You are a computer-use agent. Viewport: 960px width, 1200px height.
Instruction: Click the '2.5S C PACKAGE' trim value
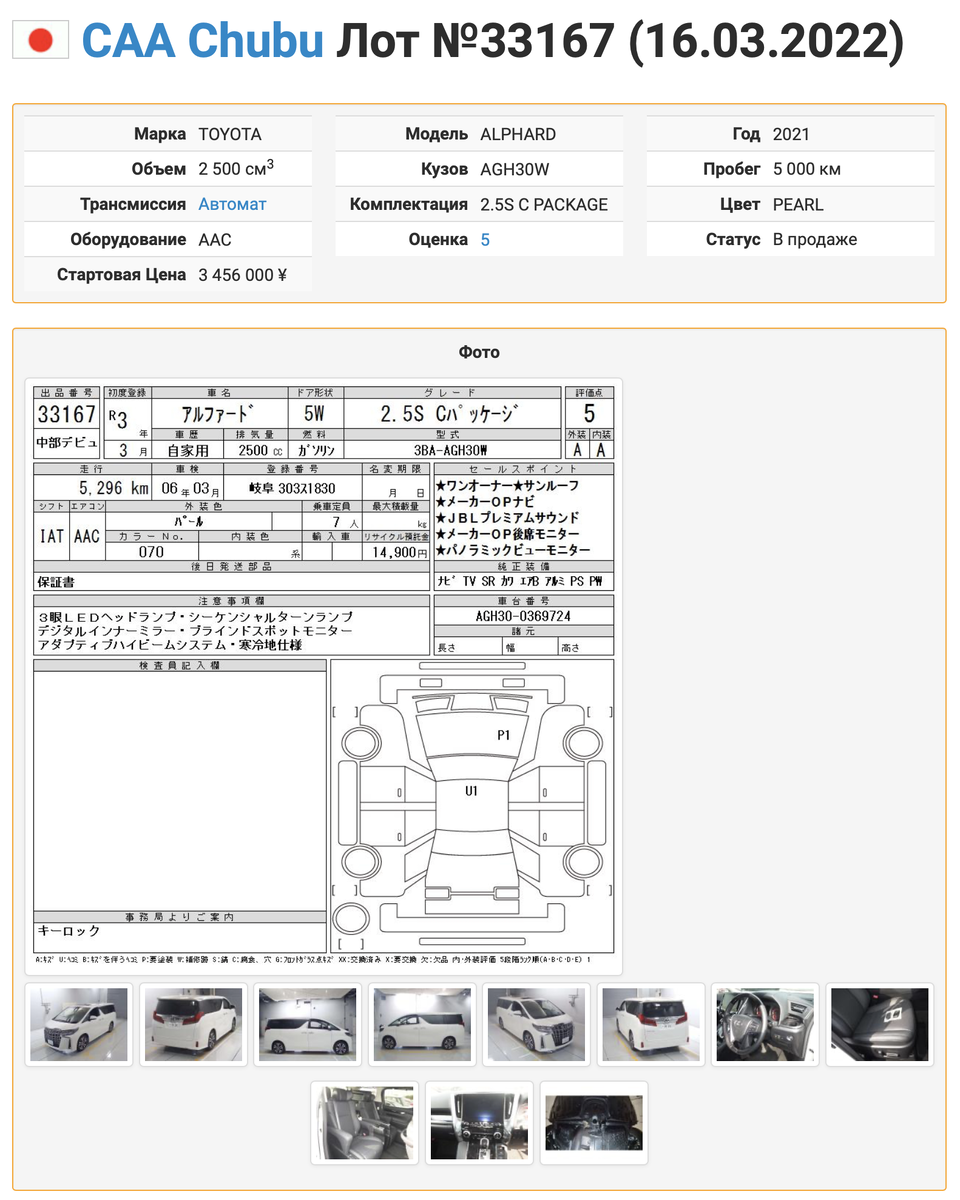[x=544, y=204]
